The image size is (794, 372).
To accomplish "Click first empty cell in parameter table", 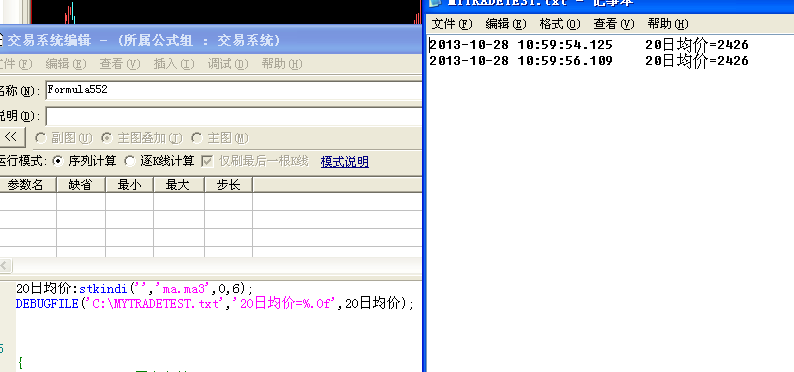I will [28, 201].
